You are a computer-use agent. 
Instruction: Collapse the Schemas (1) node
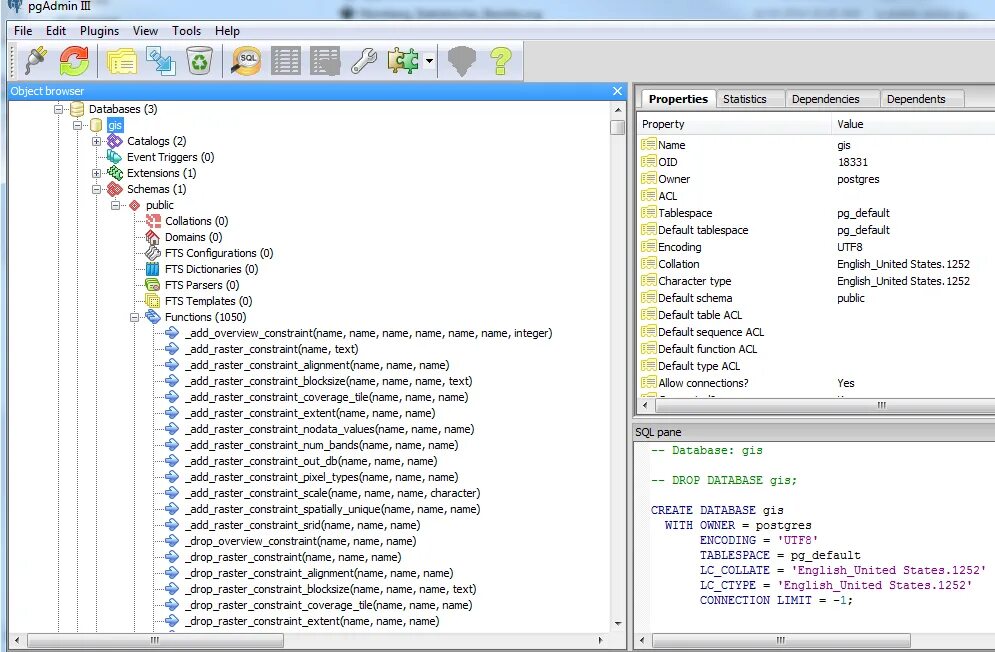[x=96, y=189]
